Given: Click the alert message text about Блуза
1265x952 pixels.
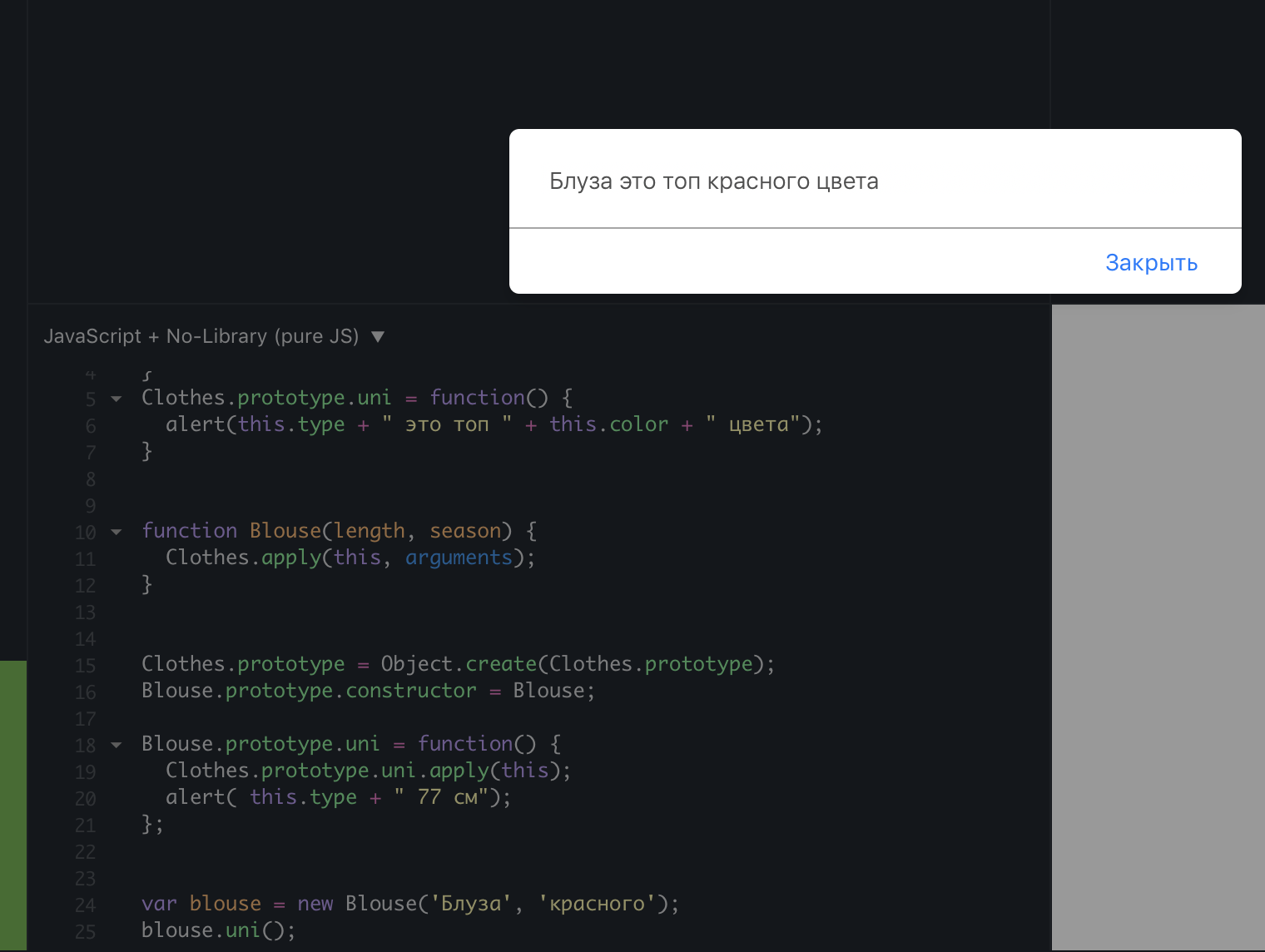Looking at the screenshot, I should (713, 181).
